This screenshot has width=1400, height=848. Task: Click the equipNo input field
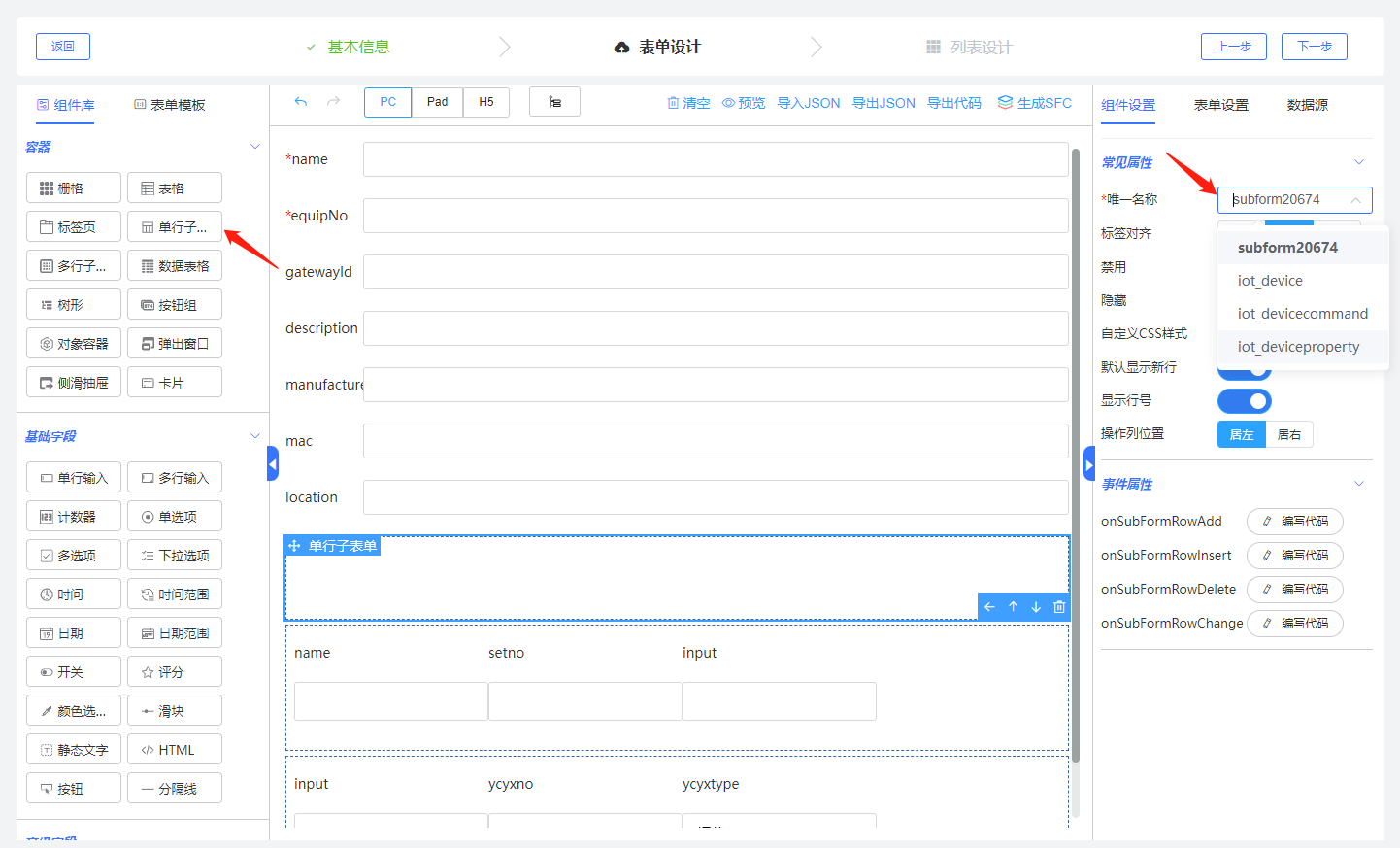click(x=715, y=216)
